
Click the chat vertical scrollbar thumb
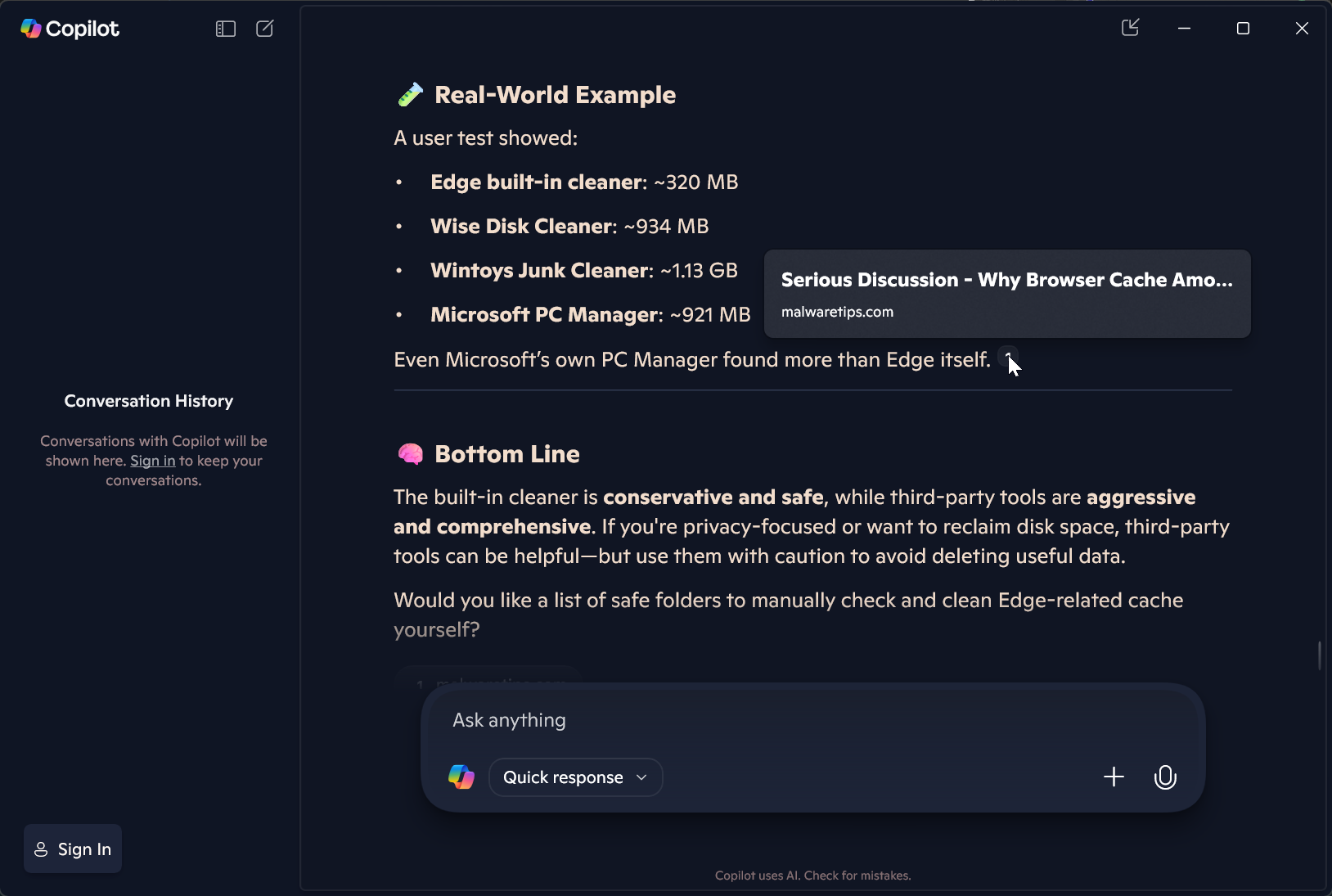pyautogui.click(x=1319, y=655)
